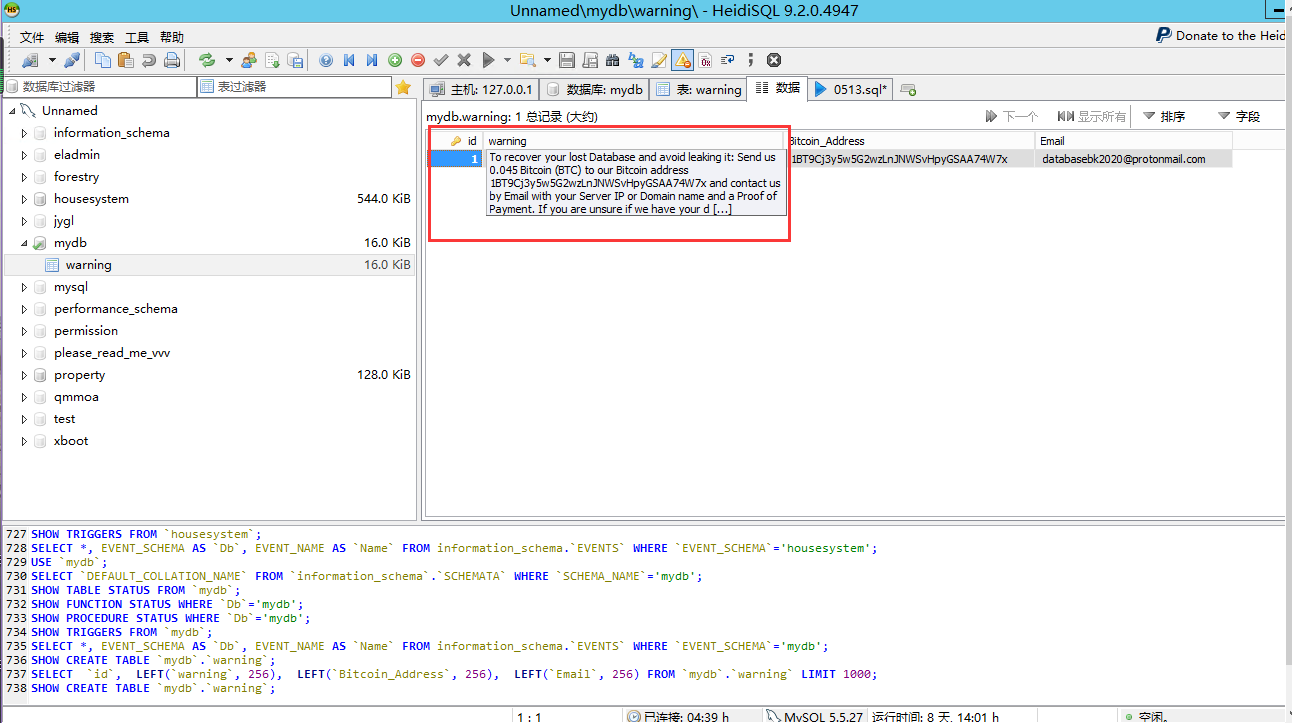1292x723 pixels.
Task: Open the run query dropdown arrow
Action: 507,60
